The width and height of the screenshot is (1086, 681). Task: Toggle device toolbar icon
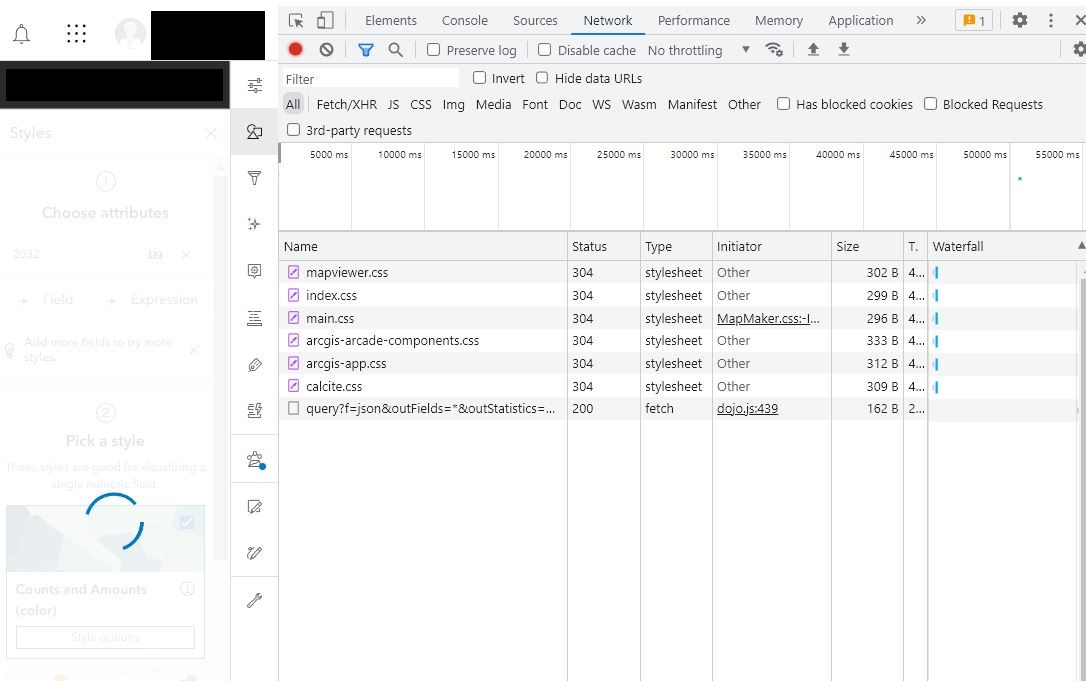pos(325,20)
